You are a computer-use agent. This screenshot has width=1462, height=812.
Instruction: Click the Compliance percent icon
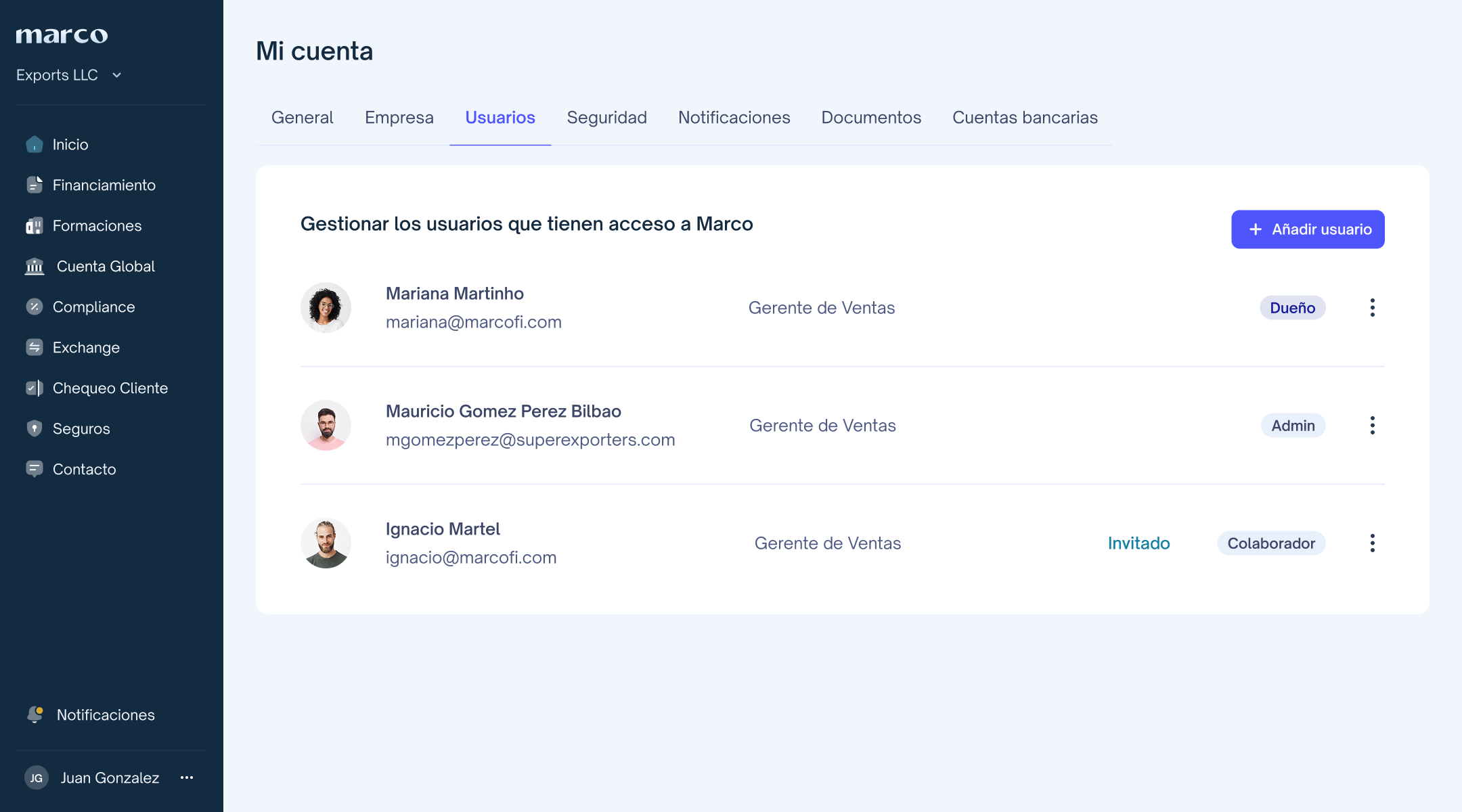tap(35, 307)
